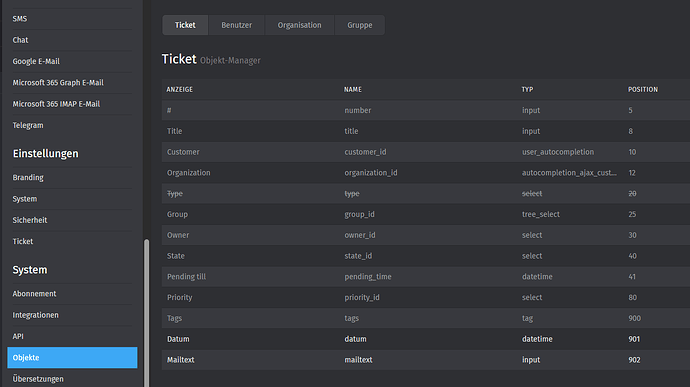Open Ticket under Einstellungen
This screenshot has width=690, height=387.
pyautogui.click(x=23, y=241)
